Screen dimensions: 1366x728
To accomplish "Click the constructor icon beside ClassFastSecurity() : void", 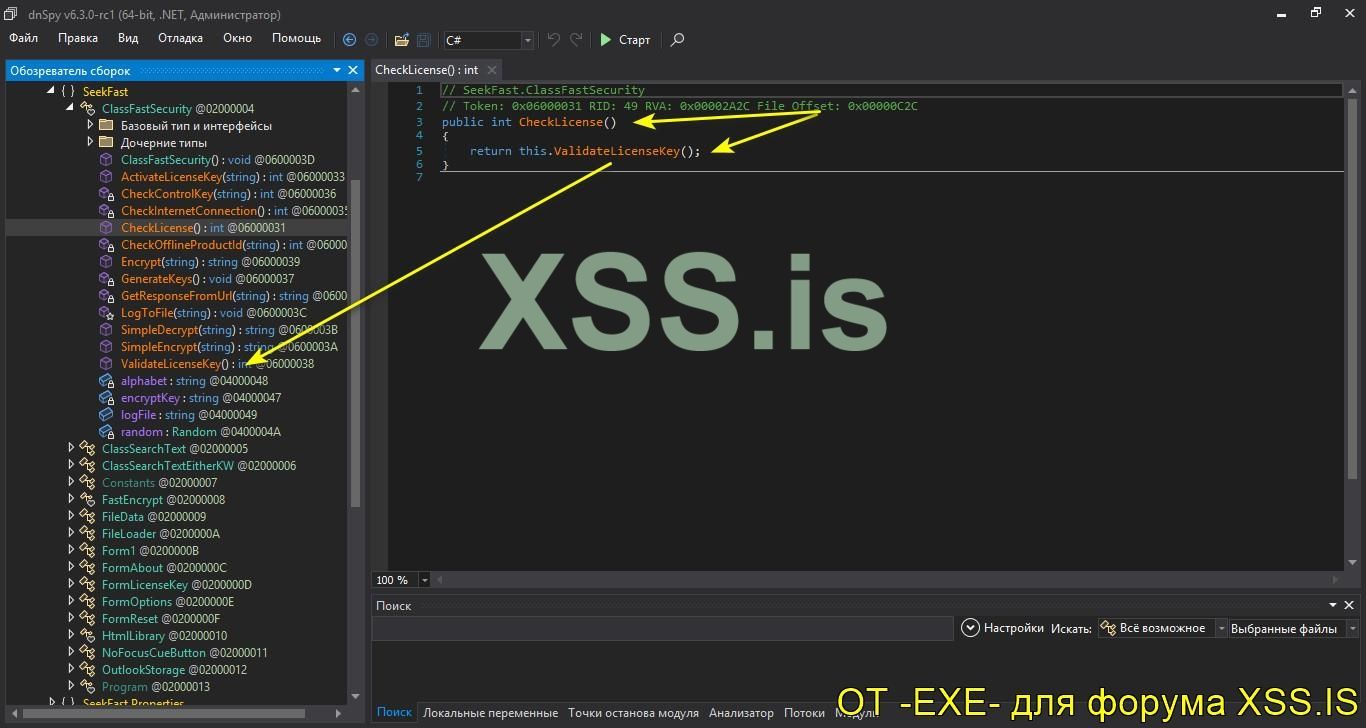I will tap(107, 160).
